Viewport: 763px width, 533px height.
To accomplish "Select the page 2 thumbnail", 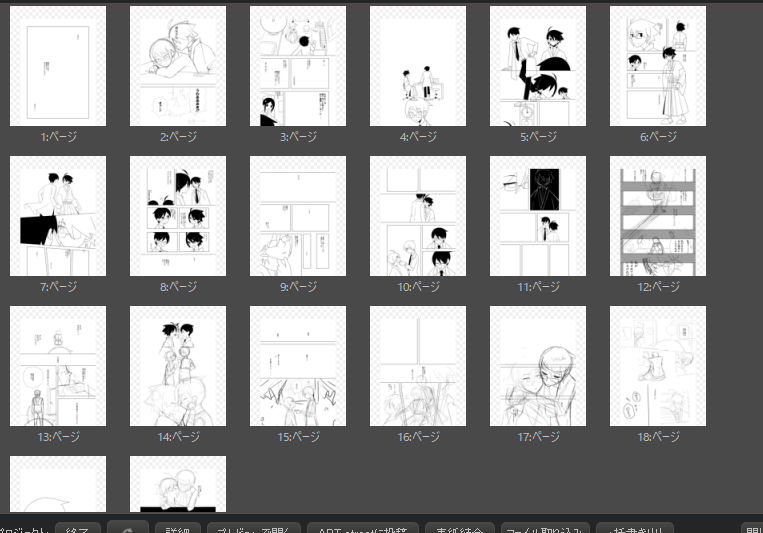I will pos(178,66).
